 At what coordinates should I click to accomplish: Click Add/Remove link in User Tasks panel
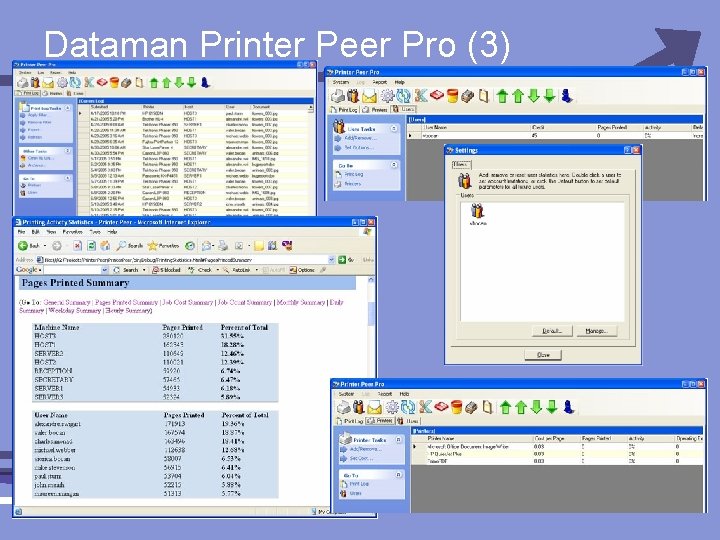(x=360, y=138)
